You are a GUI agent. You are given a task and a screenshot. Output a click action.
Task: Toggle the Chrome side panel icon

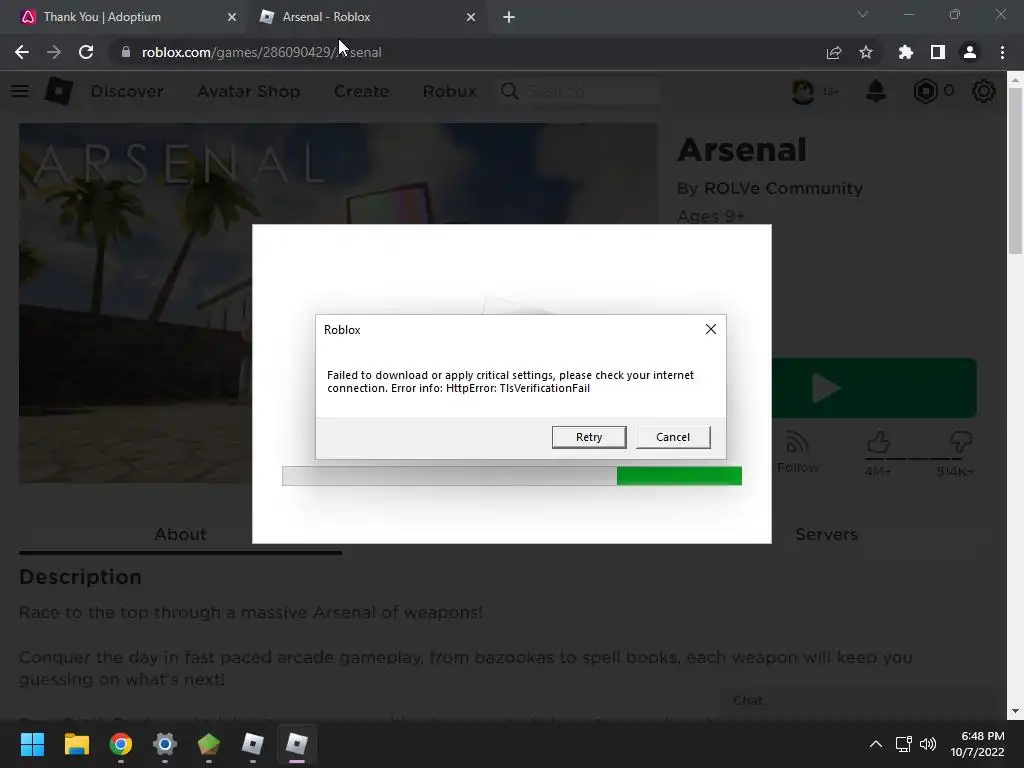(938, 52)
